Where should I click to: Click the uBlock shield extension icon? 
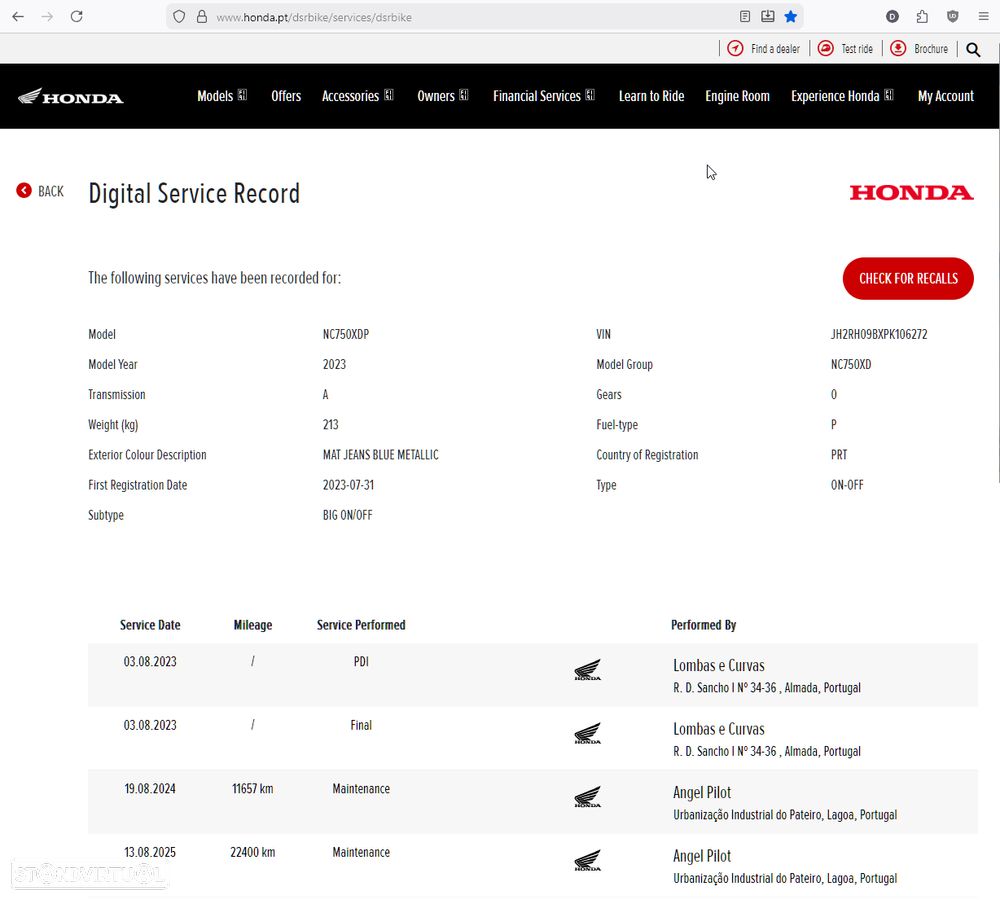tap(953, 17)
